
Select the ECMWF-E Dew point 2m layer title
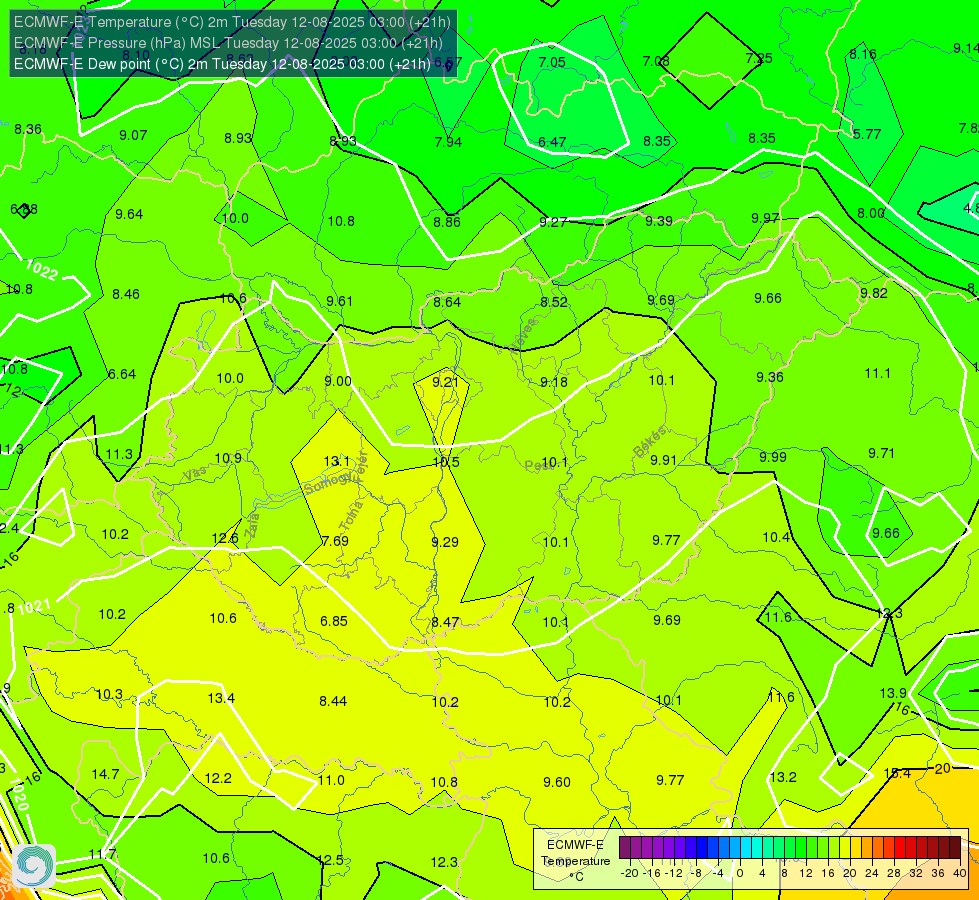point(222,64)
